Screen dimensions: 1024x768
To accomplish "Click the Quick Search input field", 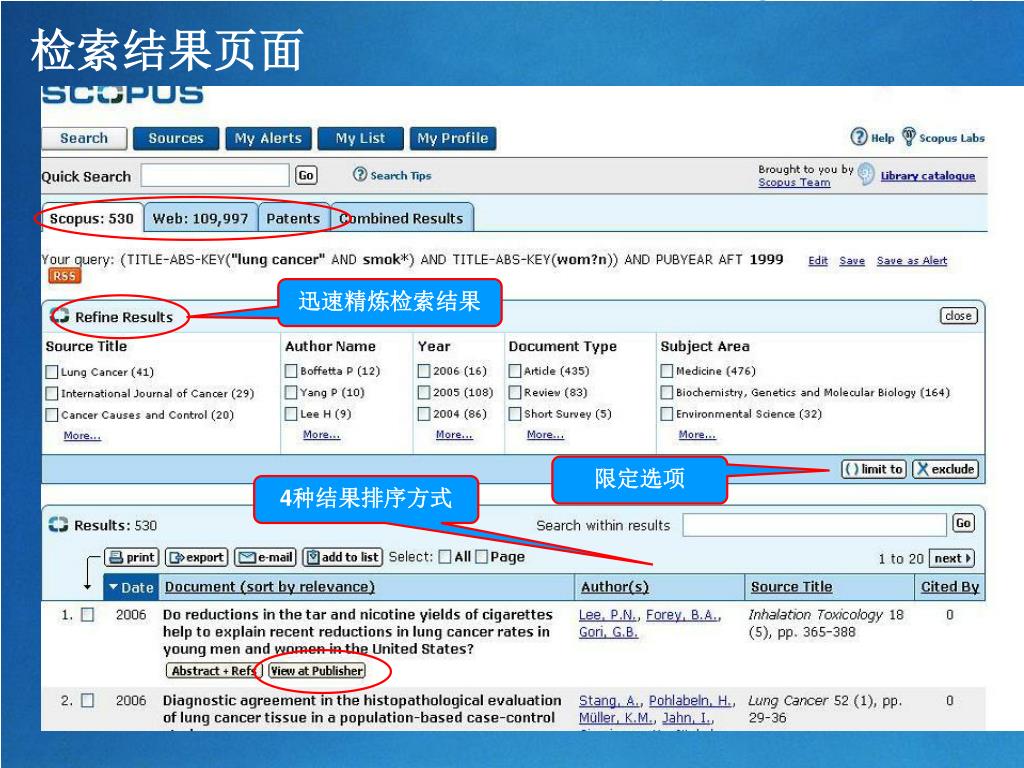I will click(x=214, y=175).
